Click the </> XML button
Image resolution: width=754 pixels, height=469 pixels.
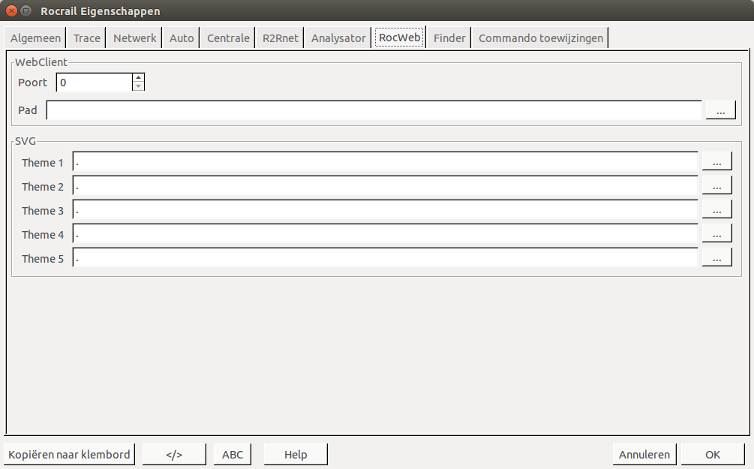pos(174,454)
